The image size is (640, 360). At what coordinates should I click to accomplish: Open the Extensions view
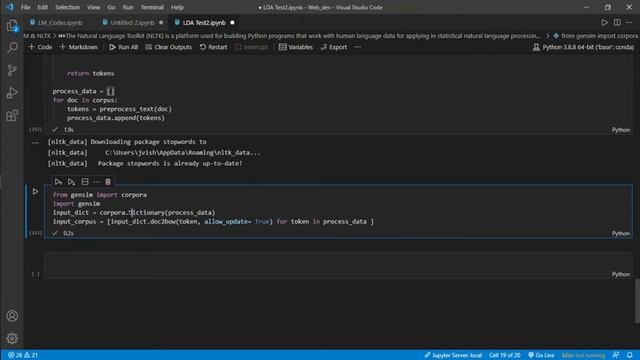click(12, 116)
